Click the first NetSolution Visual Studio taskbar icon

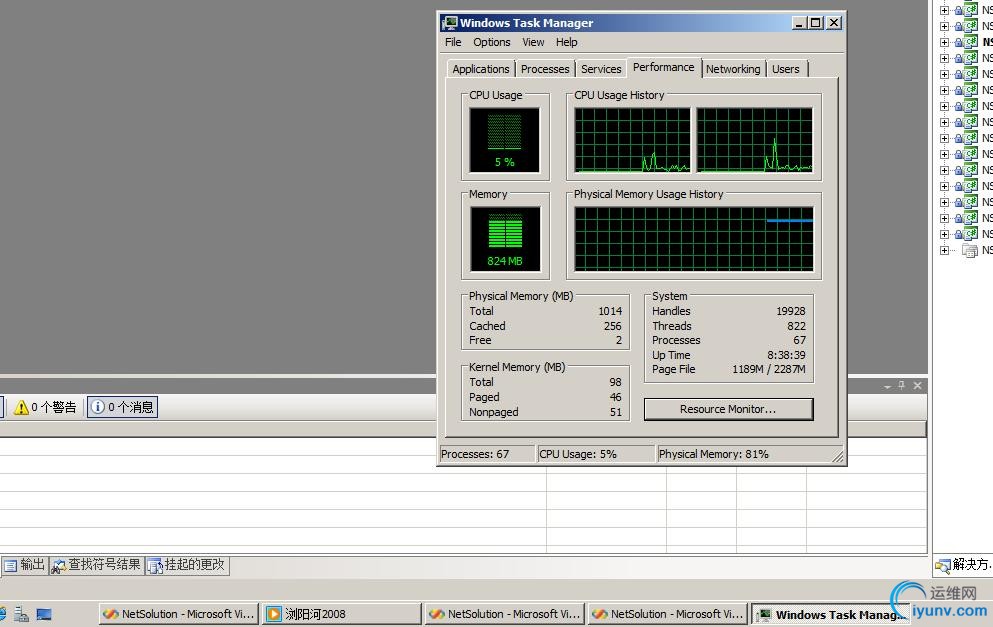pos(110,614)
